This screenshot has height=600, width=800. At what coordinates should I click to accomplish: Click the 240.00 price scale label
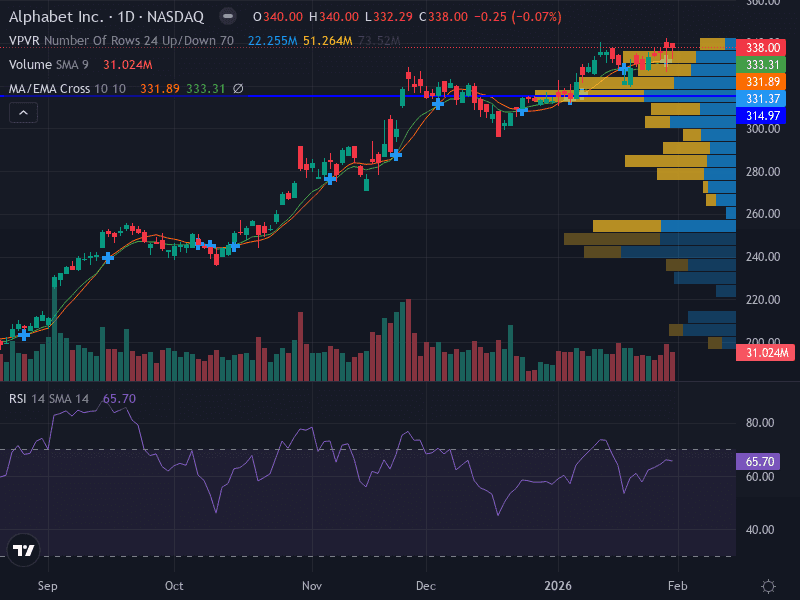pyautogui.click(x=763, y=257)
